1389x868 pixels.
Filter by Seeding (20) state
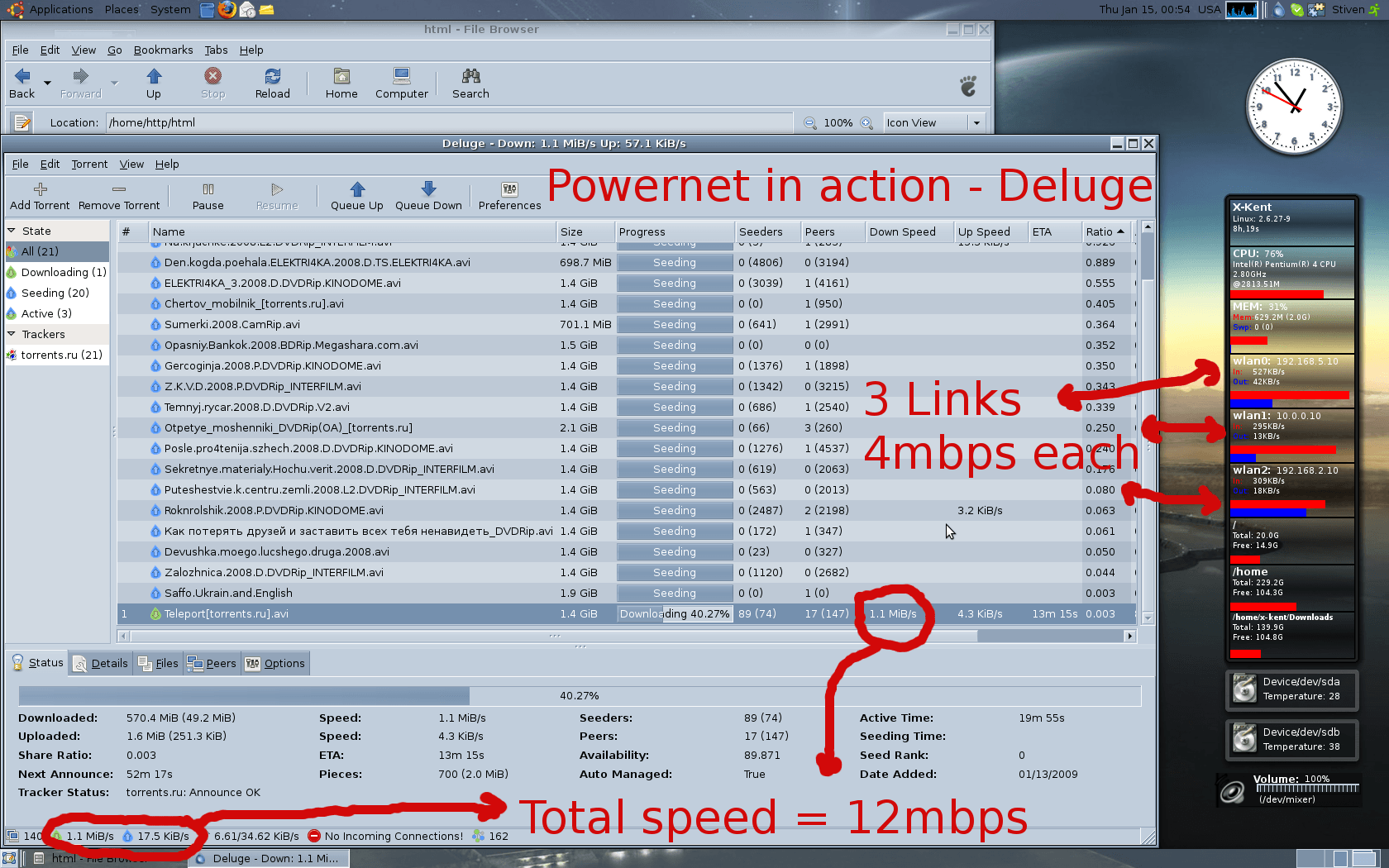[57, 293]
